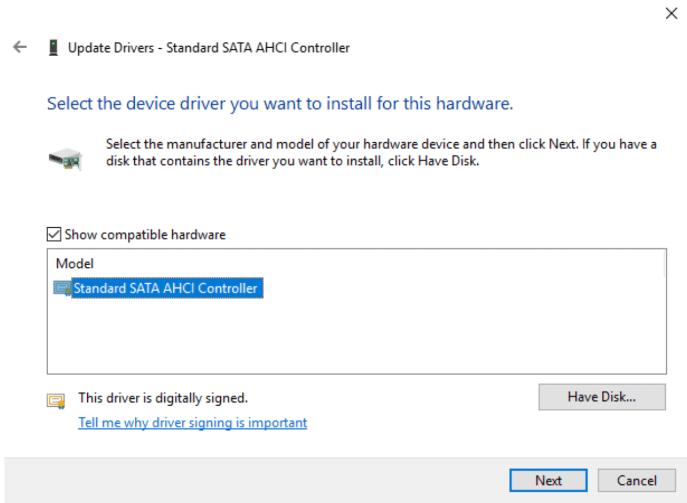Close the Update Drivers dialog with X

pos(669,16)
